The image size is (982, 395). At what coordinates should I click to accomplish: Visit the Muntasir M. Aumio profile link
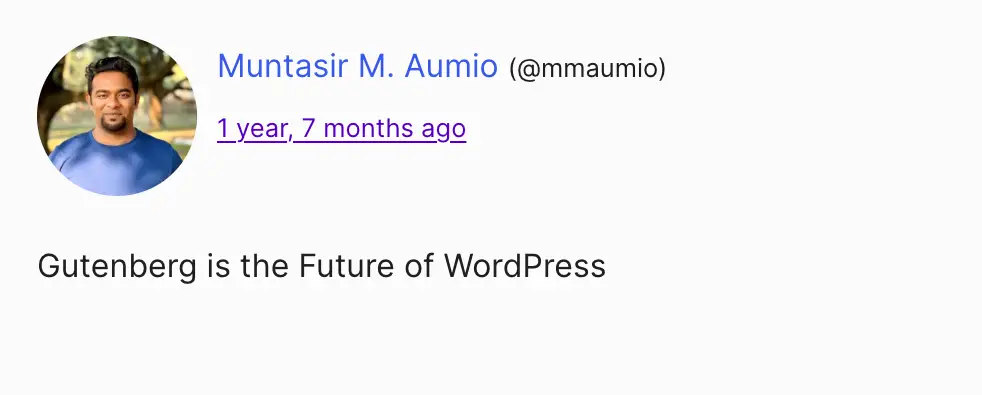pos(357,66)
